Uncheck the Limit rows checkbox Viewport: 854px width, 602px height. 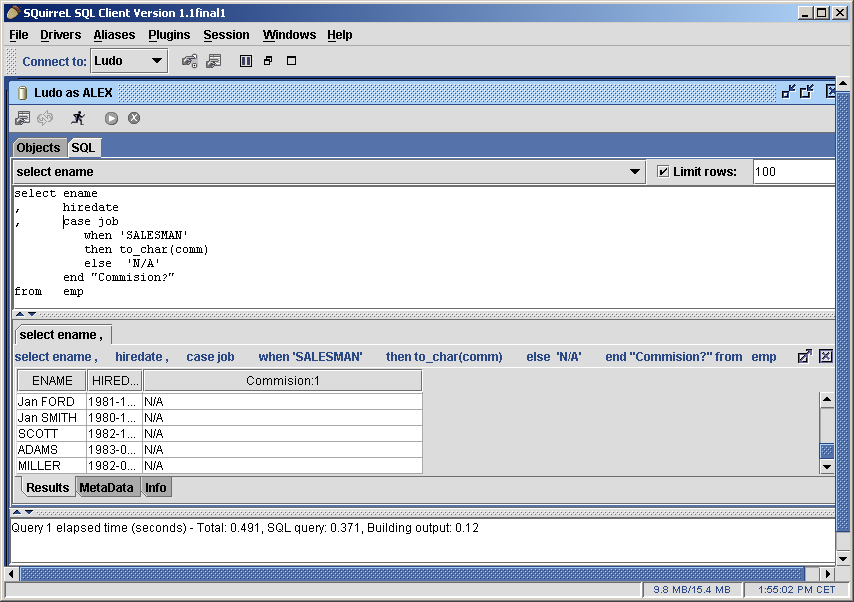point(663,172)
